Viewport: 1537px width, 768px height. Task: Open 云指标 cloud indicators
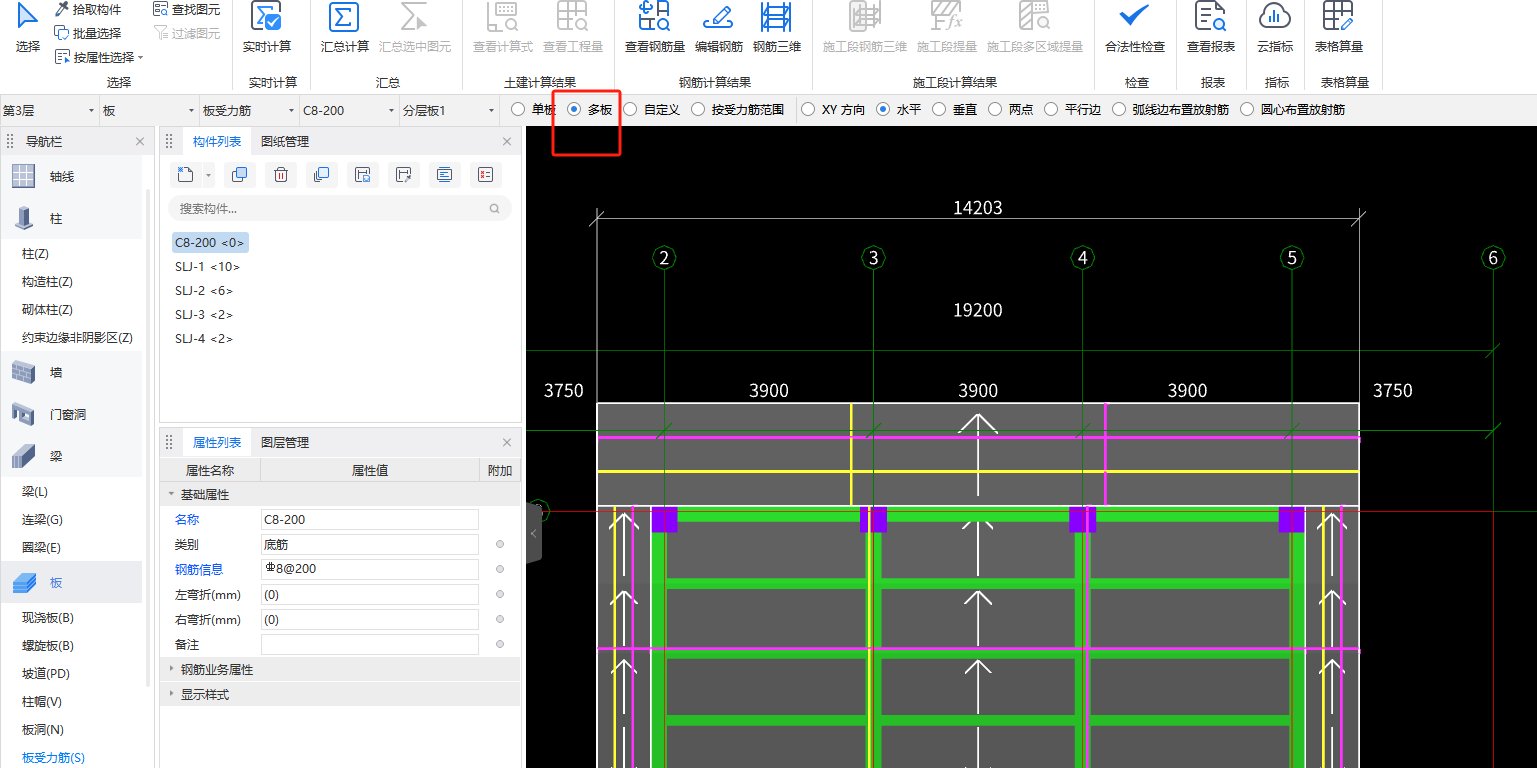click(1275, 28)
